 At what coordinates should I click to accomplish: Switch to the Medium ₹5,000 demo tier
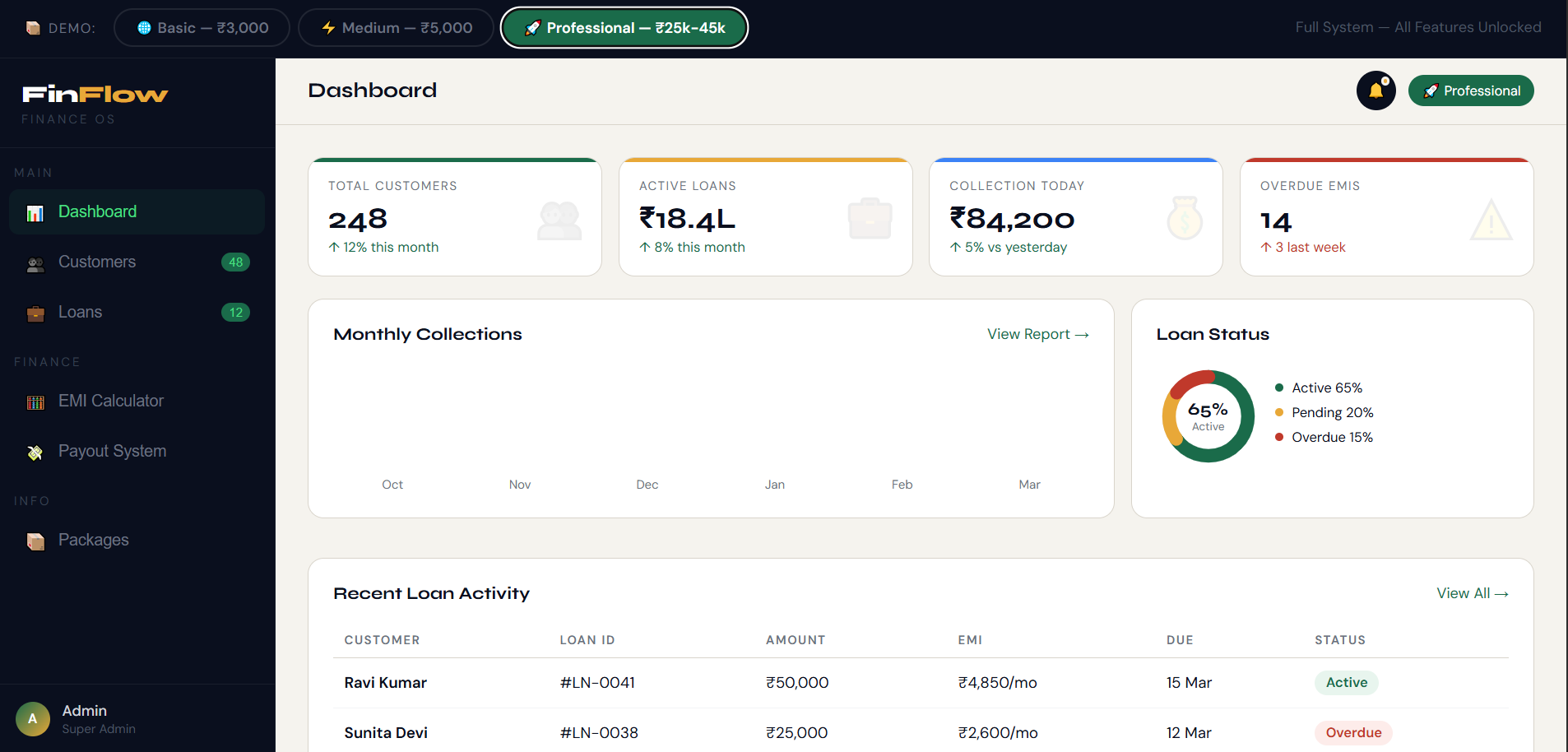click(396, 27)
